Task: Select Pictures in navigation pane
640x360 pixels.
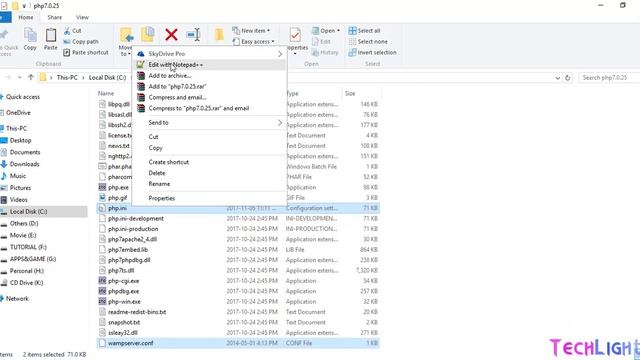Action: click(x=20, y=188)
